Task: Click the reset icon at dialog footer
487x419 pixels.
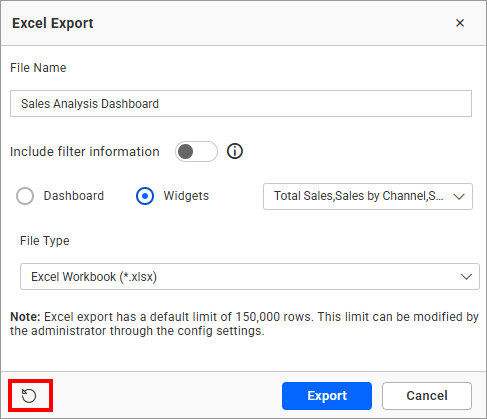Action: pyautogui.click(x=29, y=396)
